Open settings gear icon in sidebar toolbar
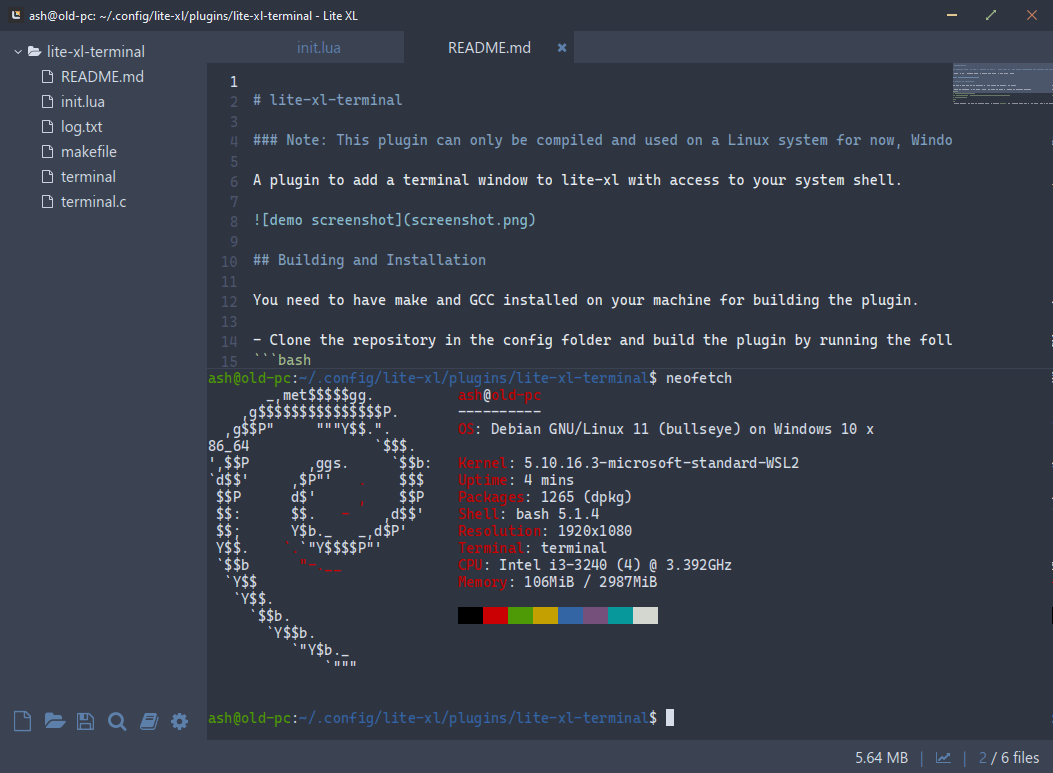The image size is (1053, 773). 179,721
